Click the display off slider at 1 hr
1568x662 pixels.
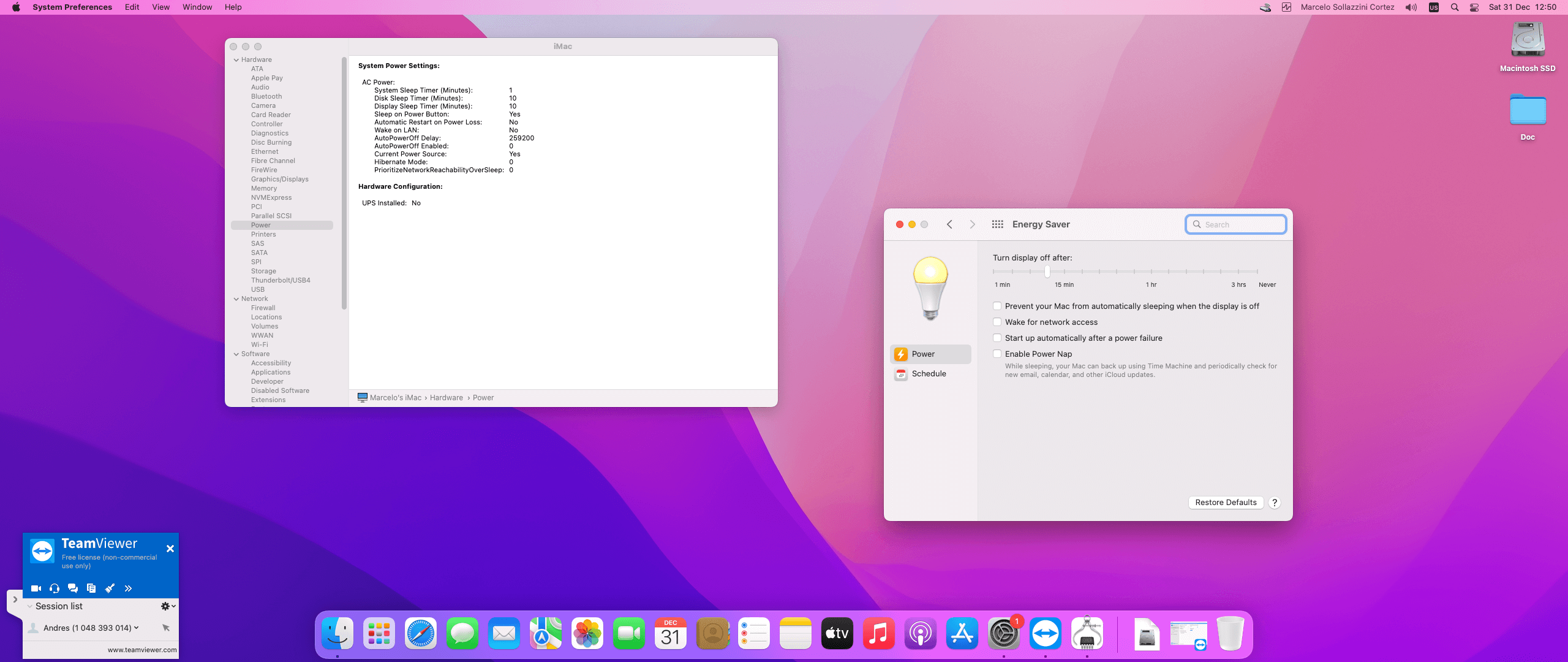(x=1151, y=272)
